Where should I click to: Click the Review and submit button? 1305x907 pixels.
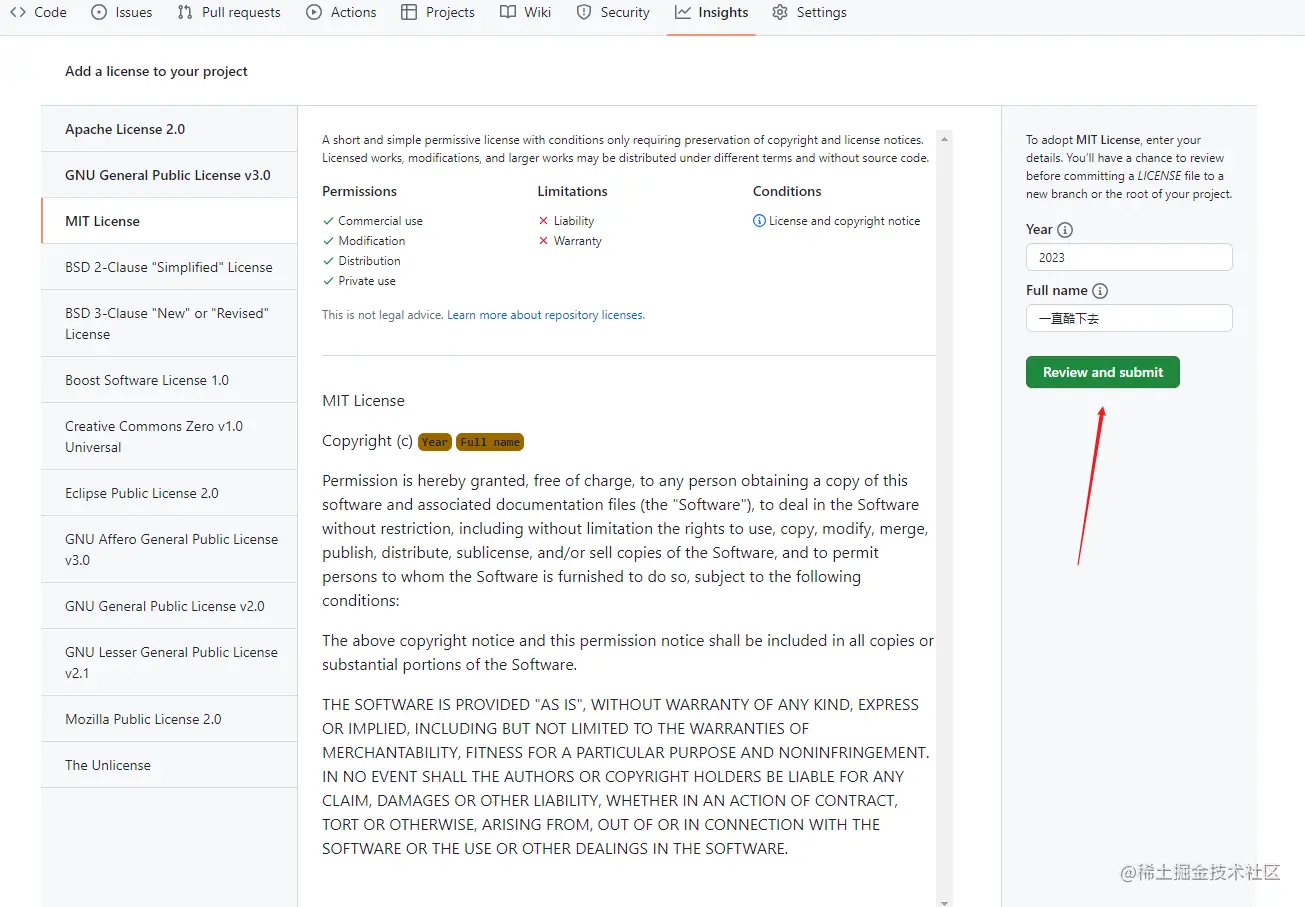tap(1103, 372)
